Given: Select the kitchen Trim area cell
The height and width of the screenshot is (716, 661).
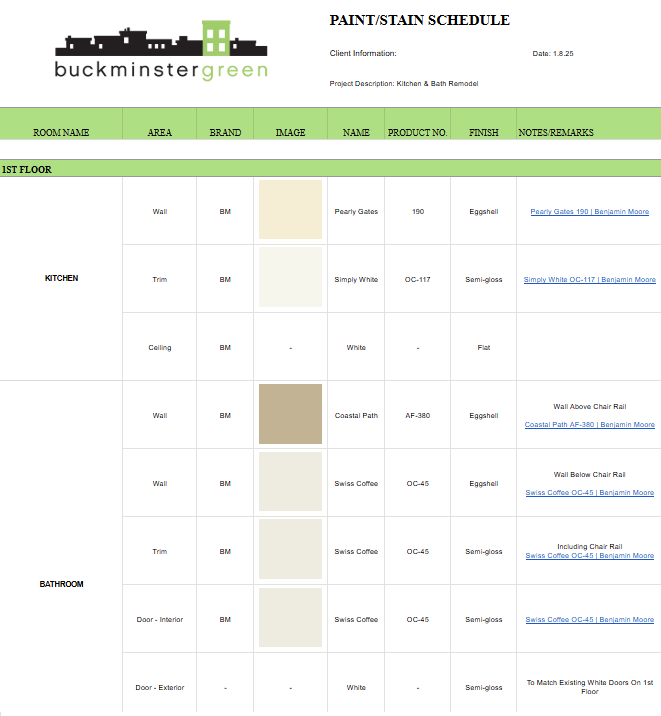Looking at the screenshot, I should (x=160, y=279).
